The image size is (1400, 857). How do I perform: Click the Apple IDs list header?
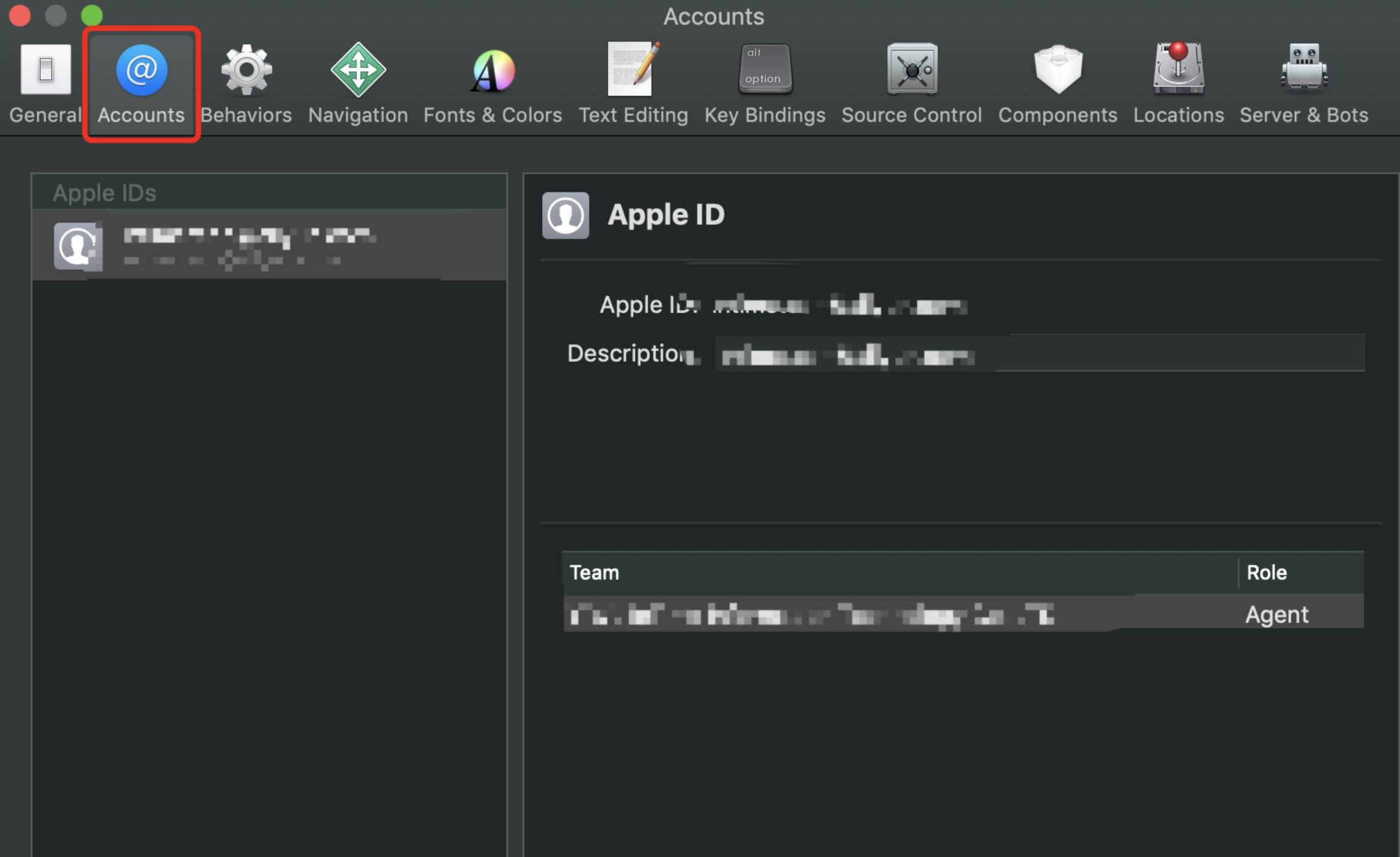click(x=270, y=193)
